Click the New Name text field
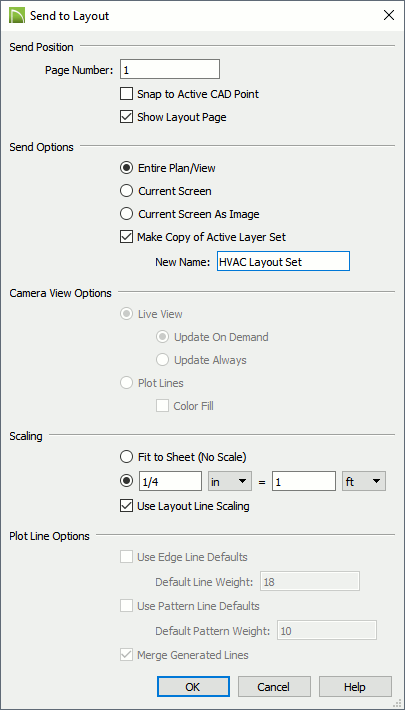The width and height of the screenshot is (405, 710). (284, 261)
